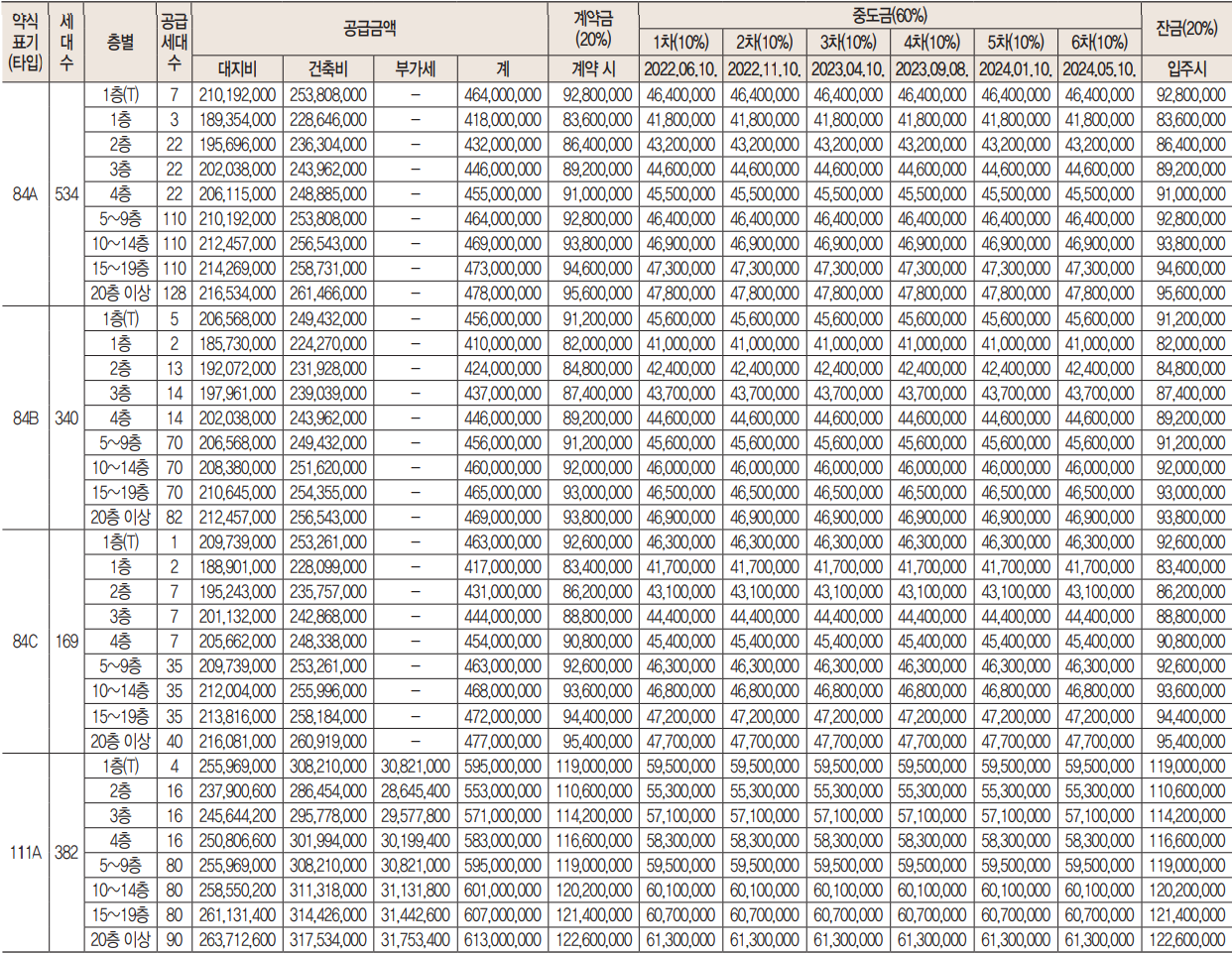Screen dimensions: 1232x954
Task: Click construction cost 228,646,000
Action: pyautogui.click(x=327, y=120)
